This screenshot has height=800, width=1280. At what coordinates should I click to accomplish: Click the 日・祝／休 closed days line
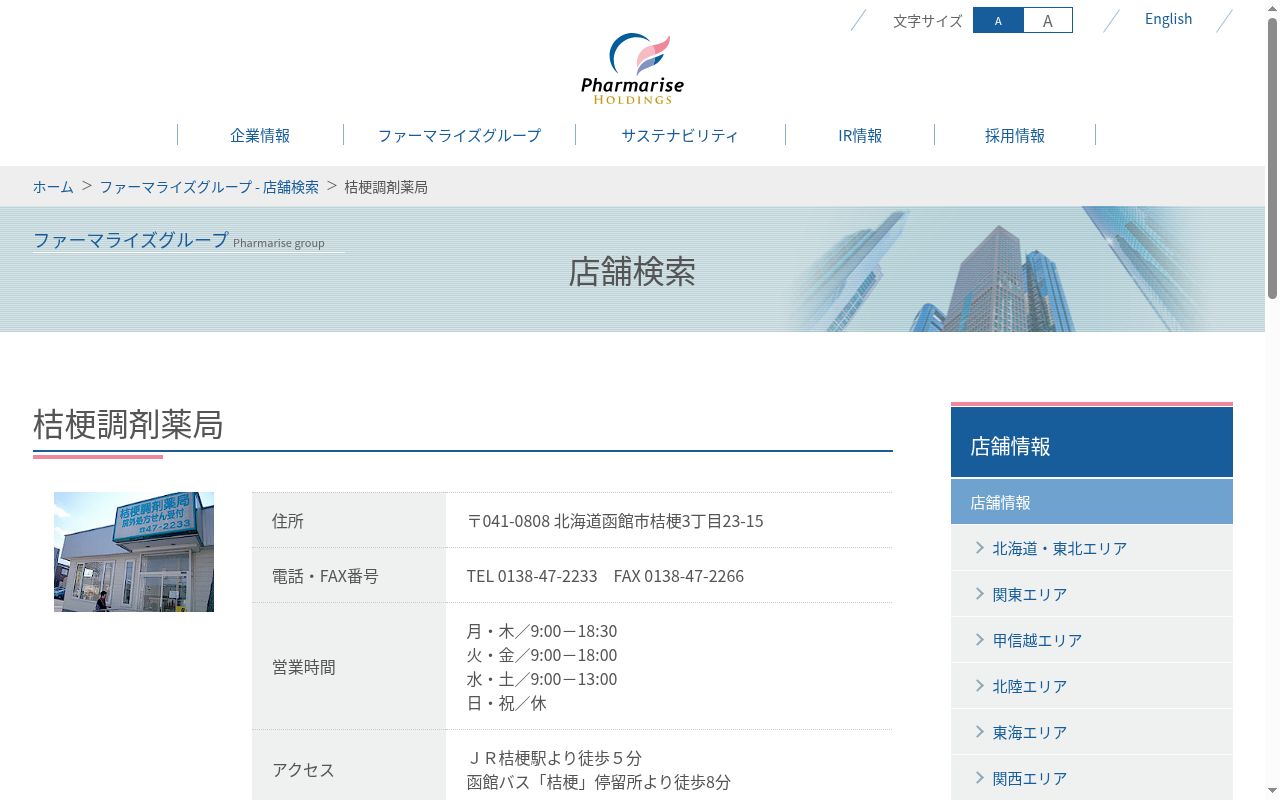pyautogui.click(x=507, y=703)
